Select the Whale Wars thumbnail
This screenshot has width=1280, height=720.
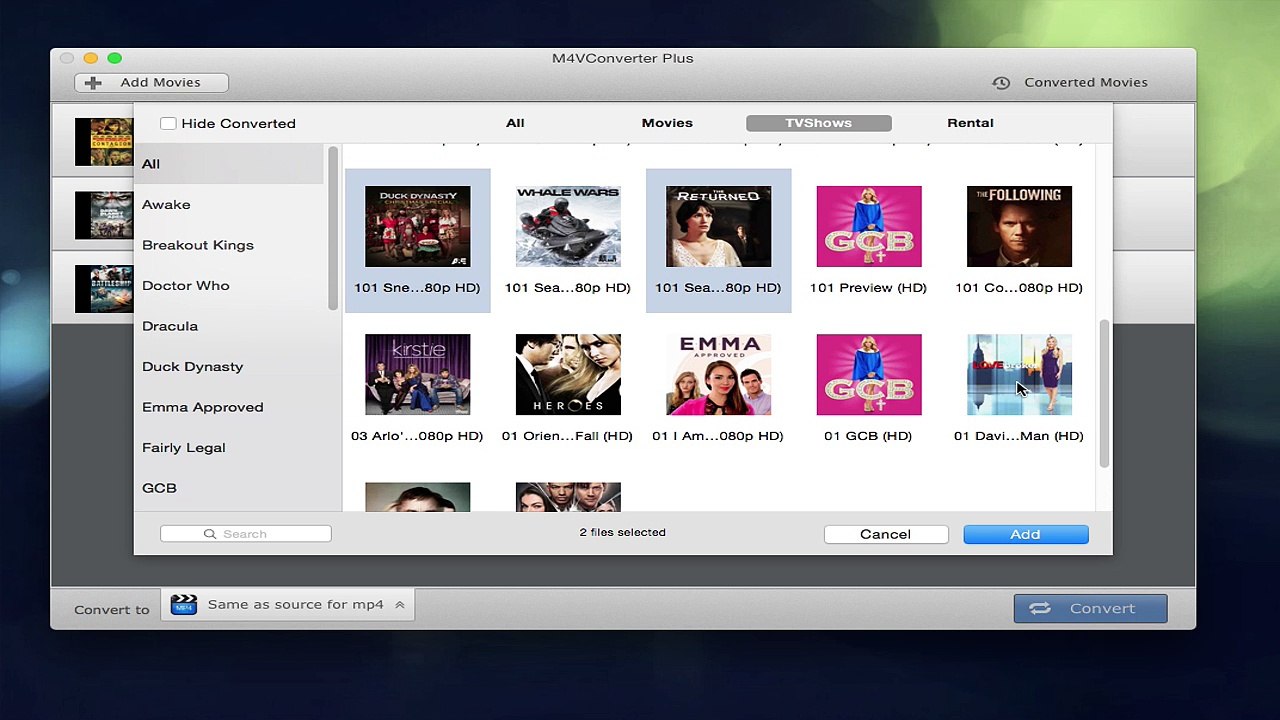click(568, 226)
